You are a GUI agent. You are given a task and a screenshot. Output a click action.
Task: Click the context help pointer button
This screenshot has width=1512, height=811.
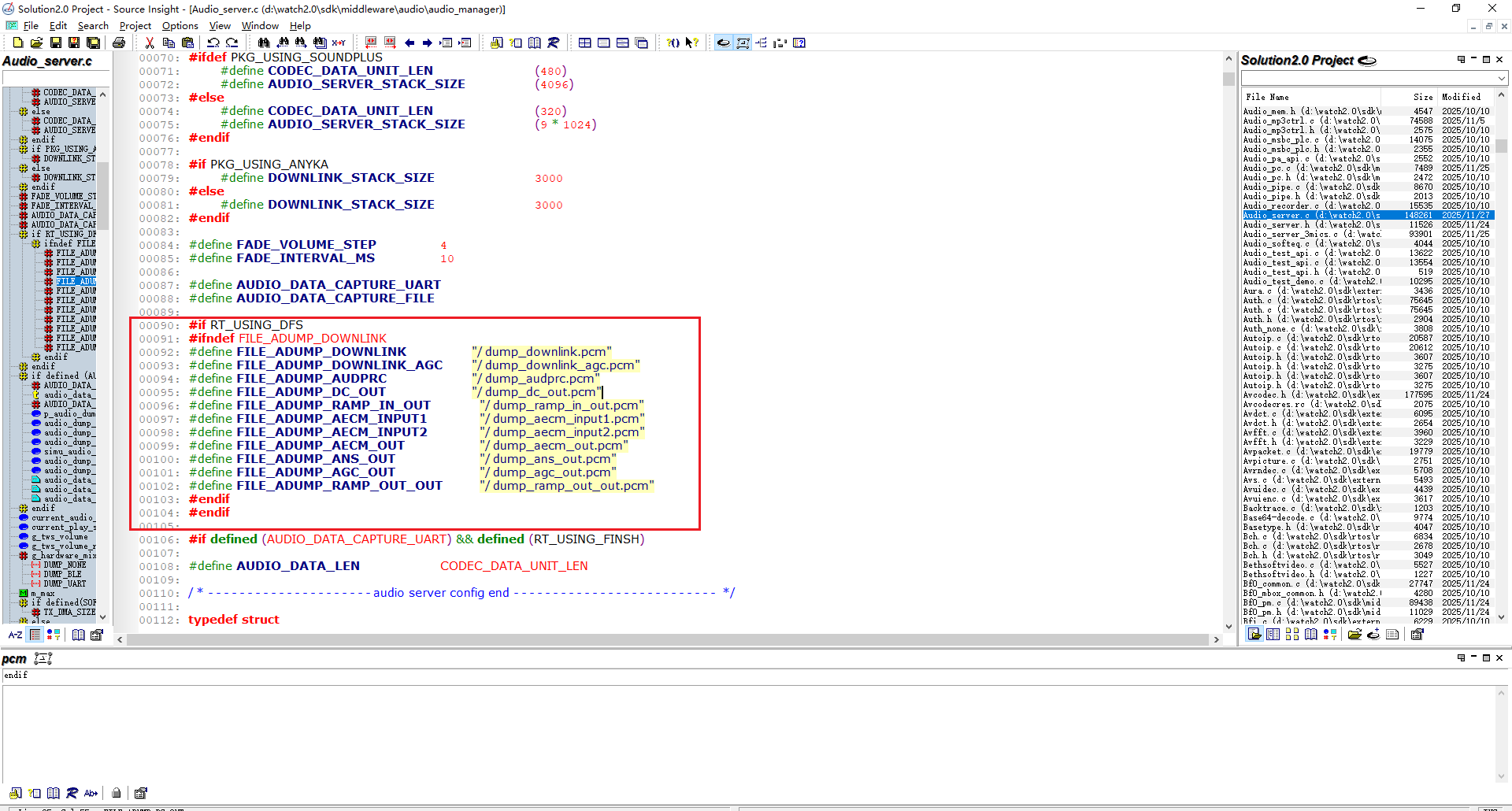[x=691, y=43]
